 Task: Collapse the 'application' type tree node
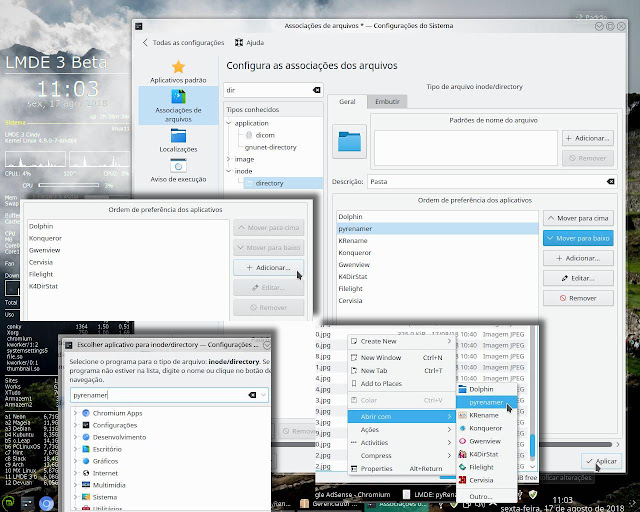coord(229,123)
